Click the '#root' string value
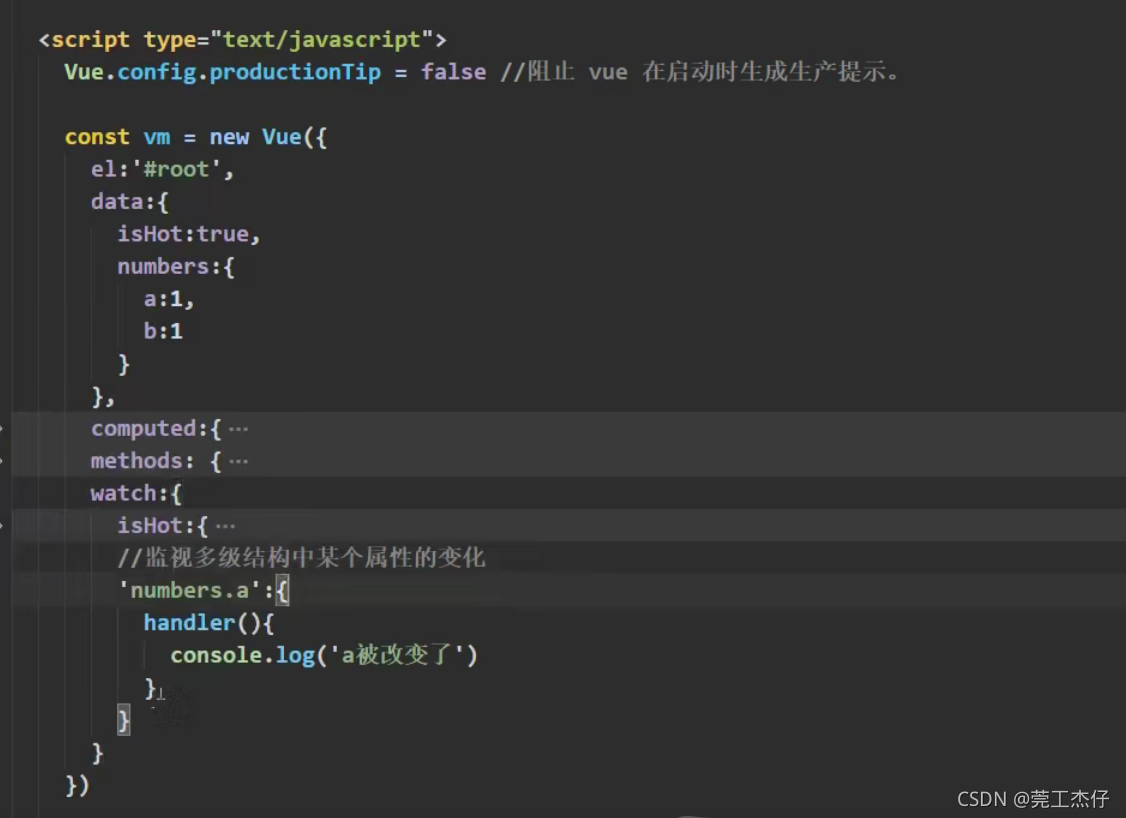Viewport: 1126px width, 818px height. [177, 169]
